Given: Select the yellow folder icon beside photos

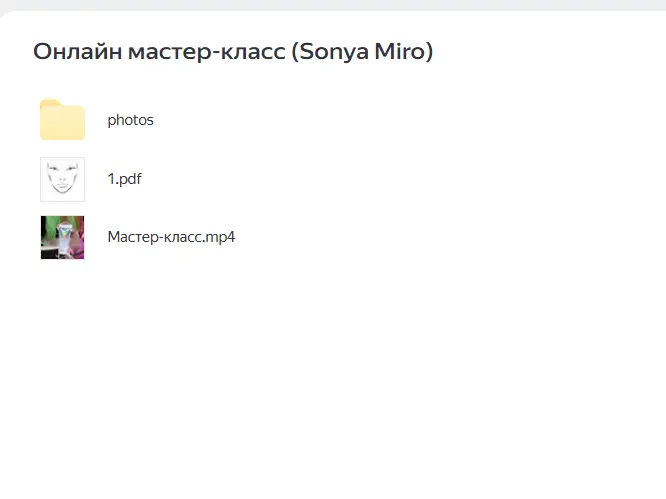Looking at the screenshot, I should point(62,120).
